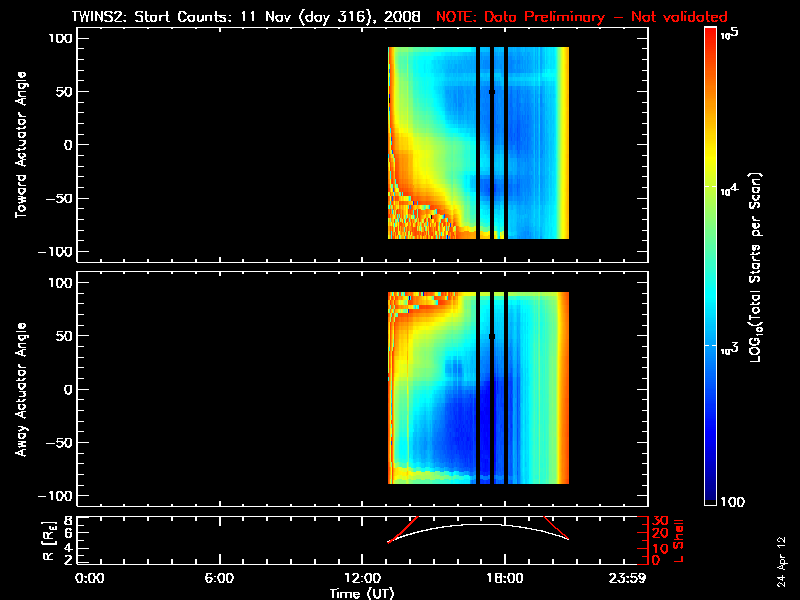Click the '12:00' time axis label
800x600 pixels.
(362, 578)
